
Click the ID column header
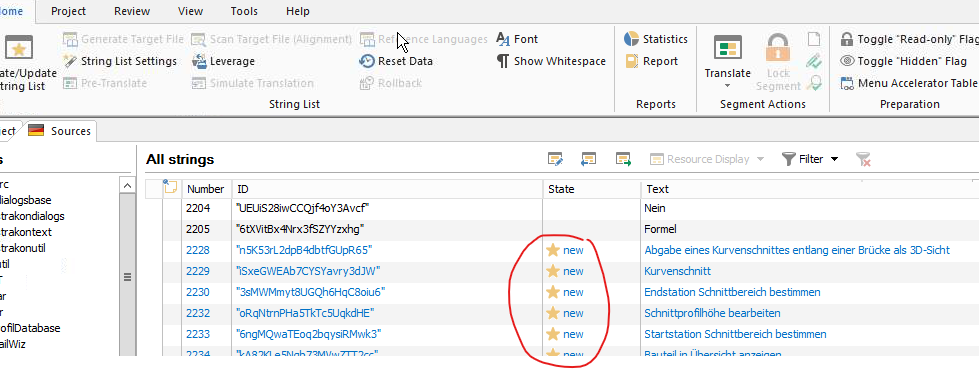[387, 189]
